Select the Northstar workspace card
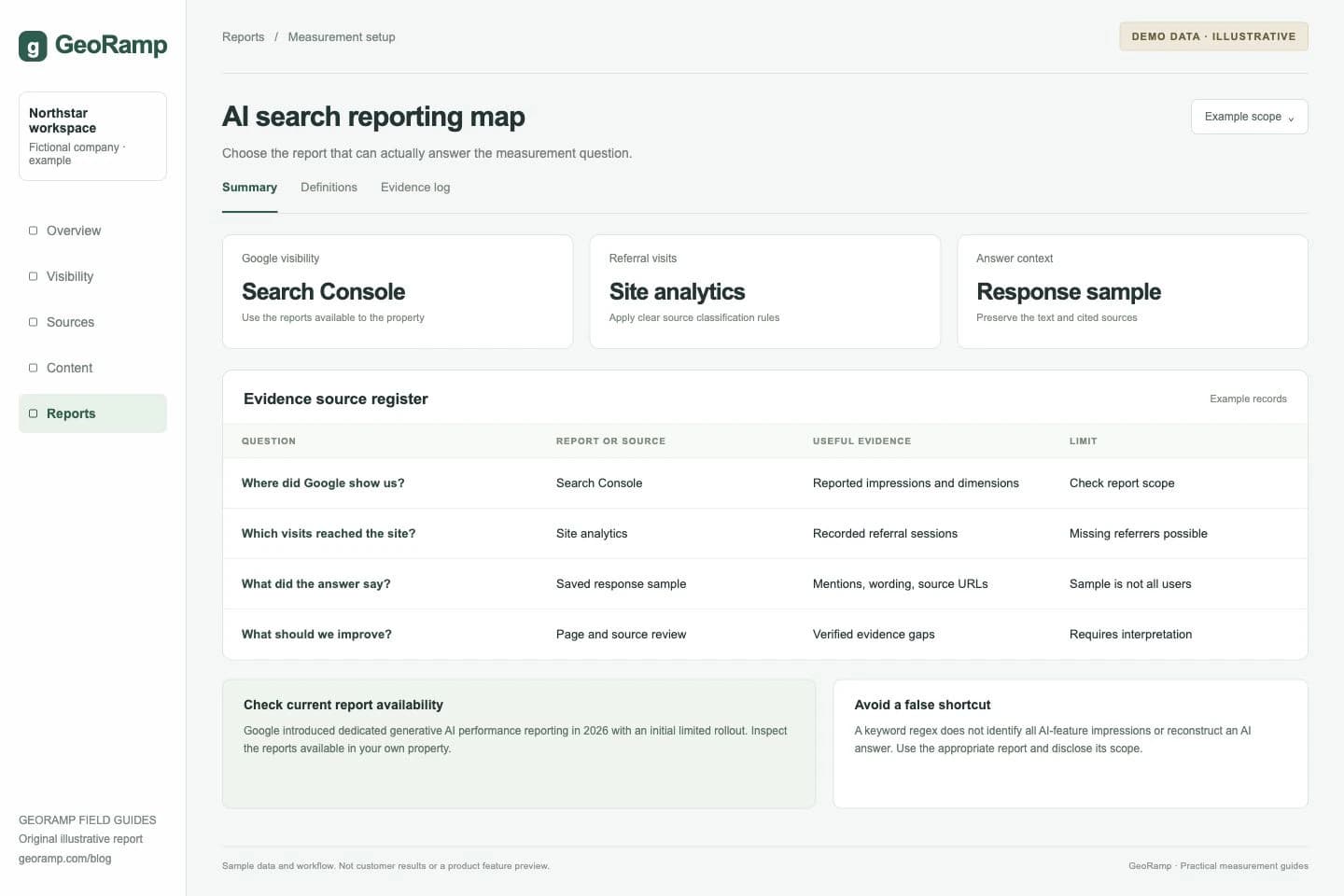 click(92, 136)
